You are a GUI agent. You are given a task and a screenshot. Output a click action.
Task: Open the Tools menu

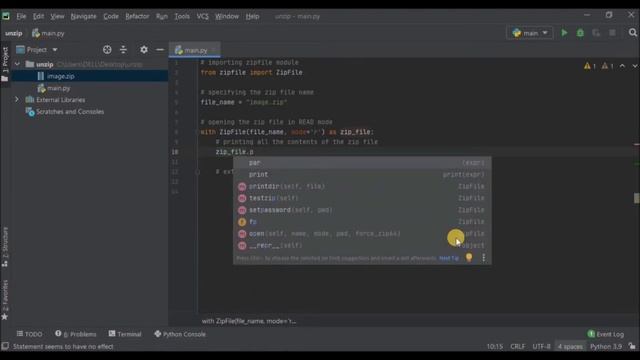click(182, 16)
